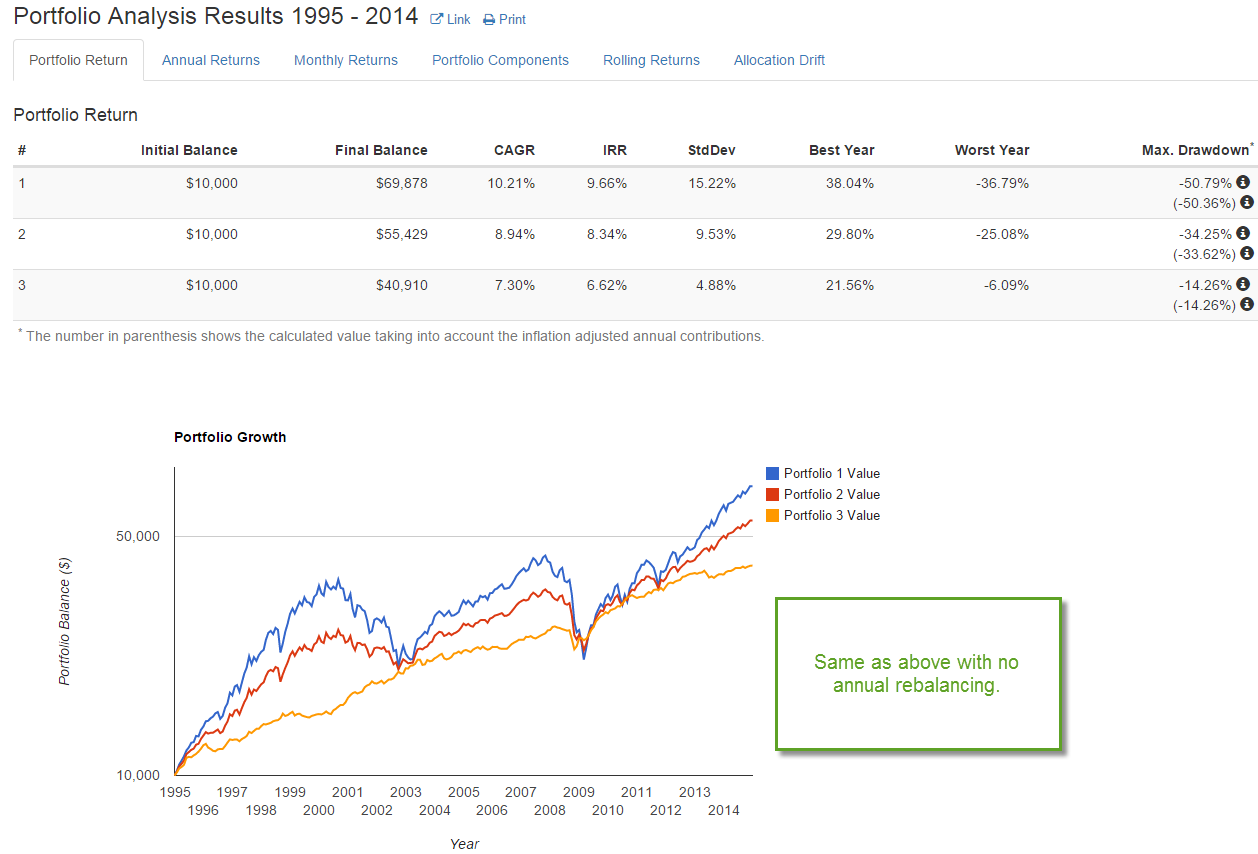Viewport: 1258px width, 854px height.
Task: Click info icon beside parenthesized (-14.26%) value
Action: (x=1246, y=304)
